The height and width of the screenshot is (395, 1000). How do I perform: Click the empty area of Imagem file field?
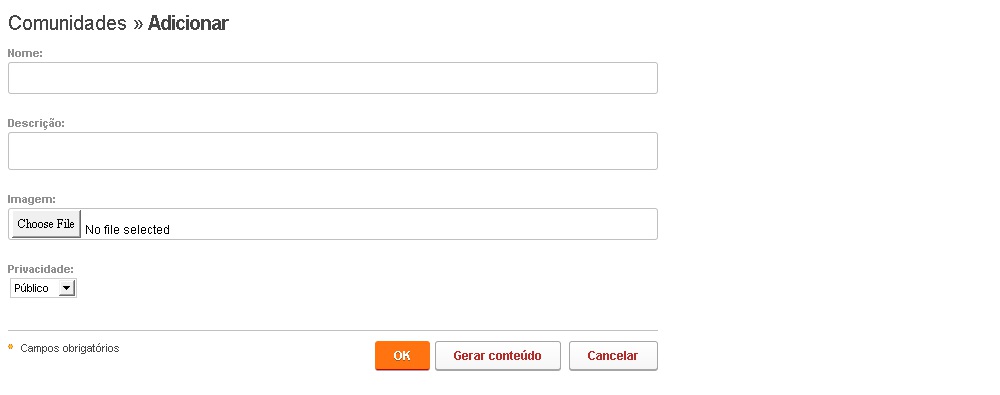click(x=415, y=225)
